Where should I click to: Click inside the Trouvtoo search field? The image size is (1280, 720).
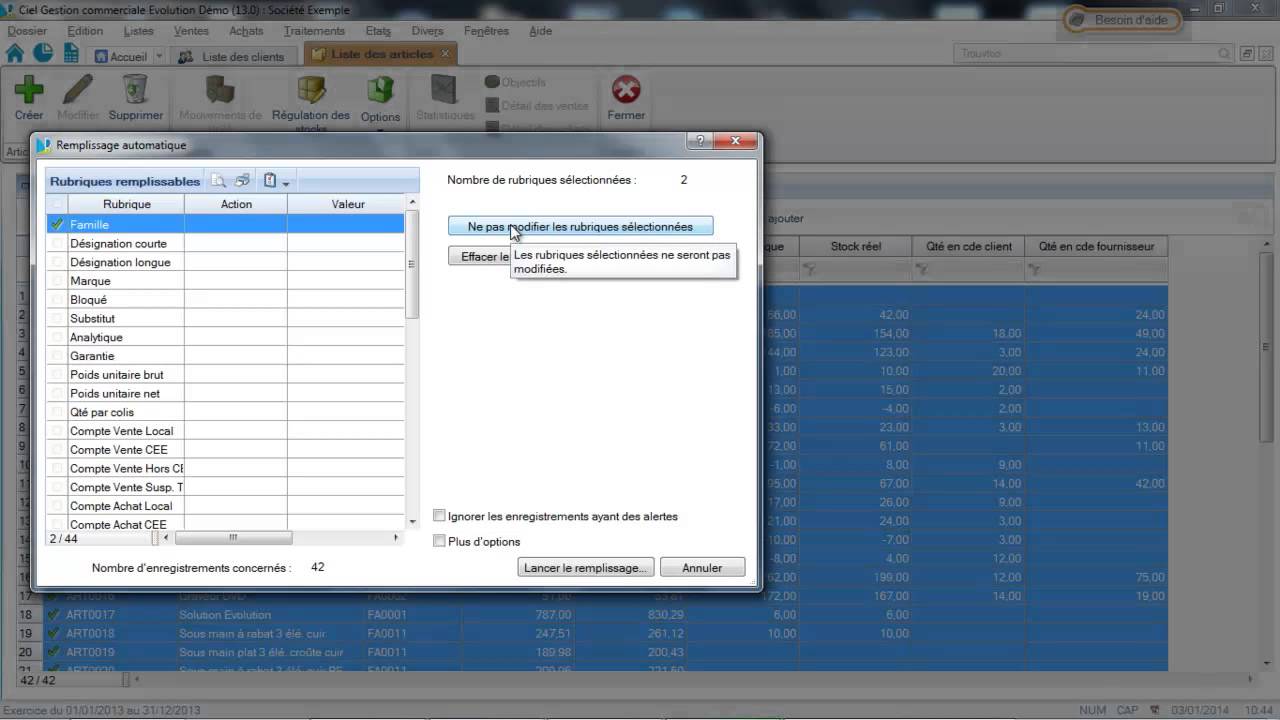pyautogui.click(x=1085, y=54)
